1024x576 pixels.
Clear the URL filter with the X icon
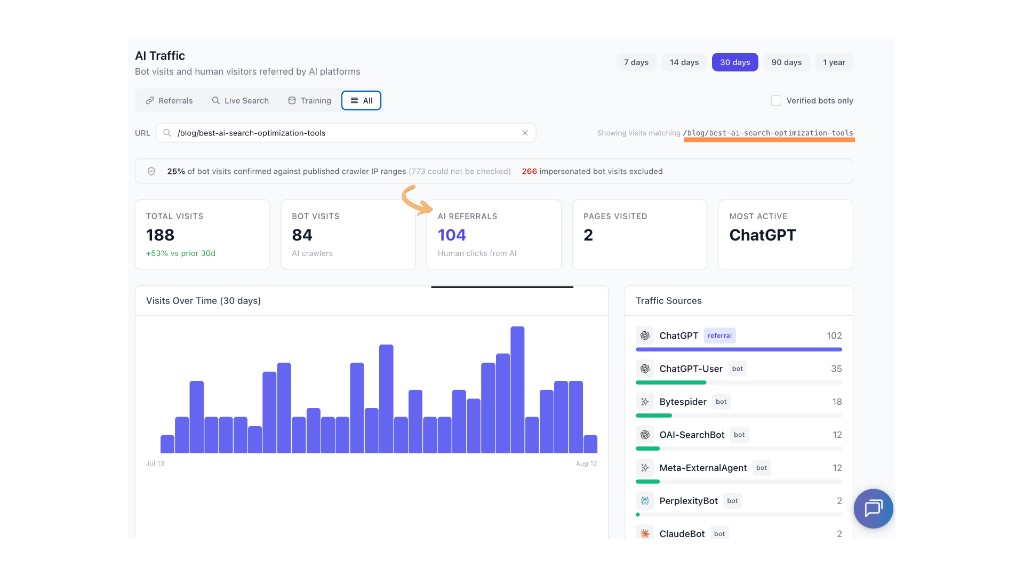point(525,133)
